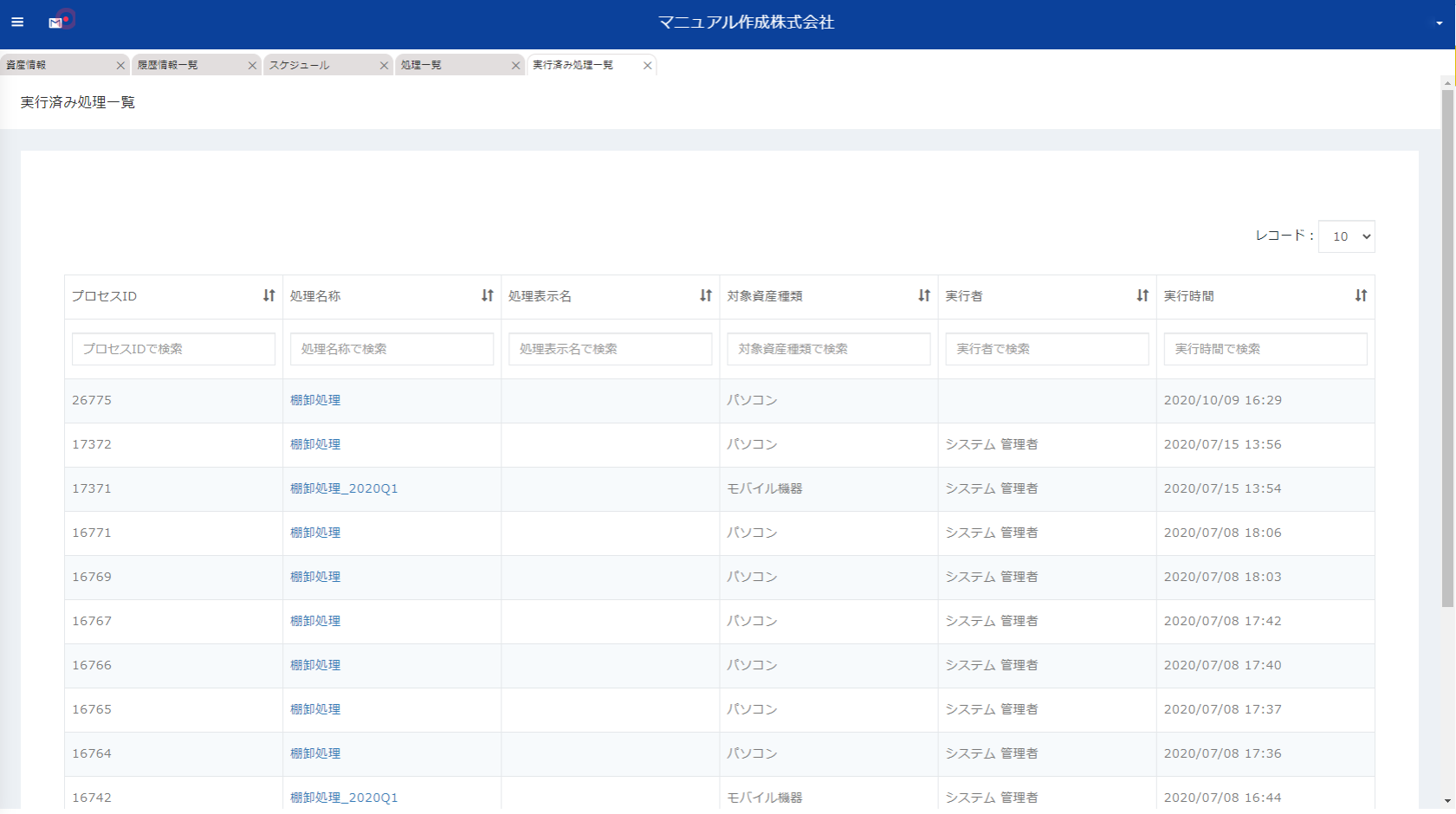The width and height of the screenshot is (1456, 814).
Task: Open 棚卸処理_2020Q1 link for process 16742
Action: (344, 798)
